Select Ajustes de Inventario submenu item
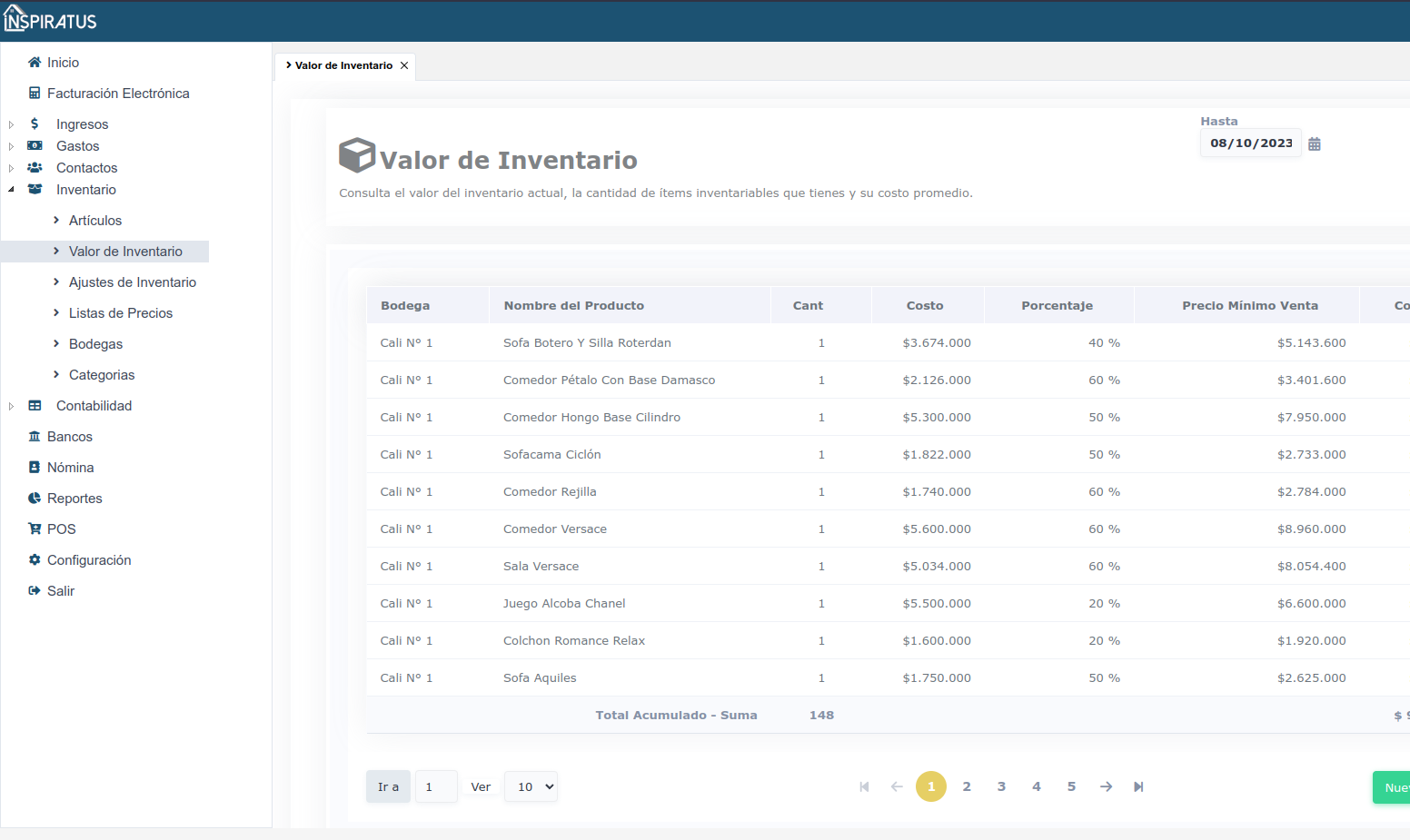1410x840 pixels. coord(132,282)
